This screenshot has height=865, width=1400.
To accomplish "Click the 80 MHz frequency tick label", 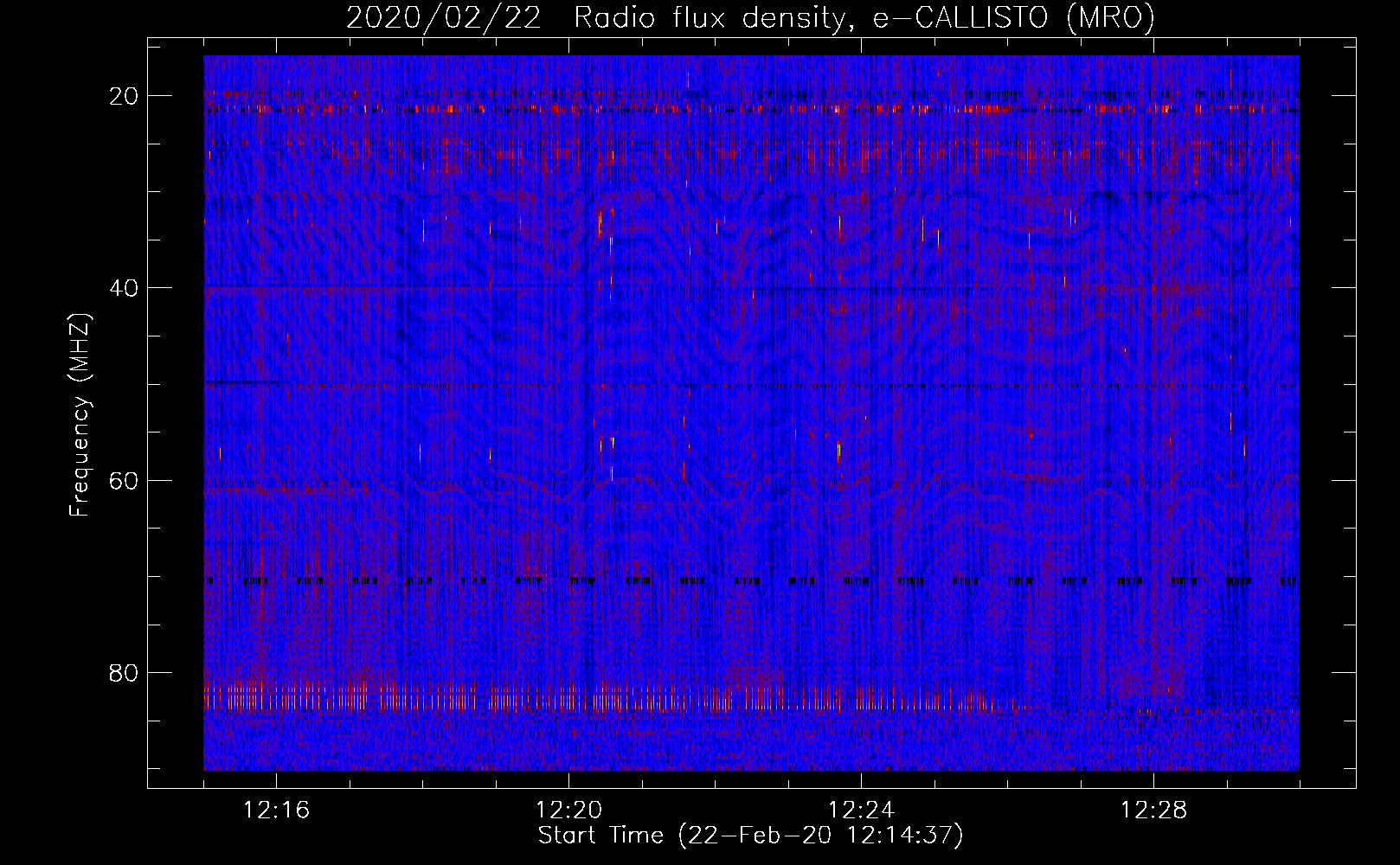I will pos(125,672).
